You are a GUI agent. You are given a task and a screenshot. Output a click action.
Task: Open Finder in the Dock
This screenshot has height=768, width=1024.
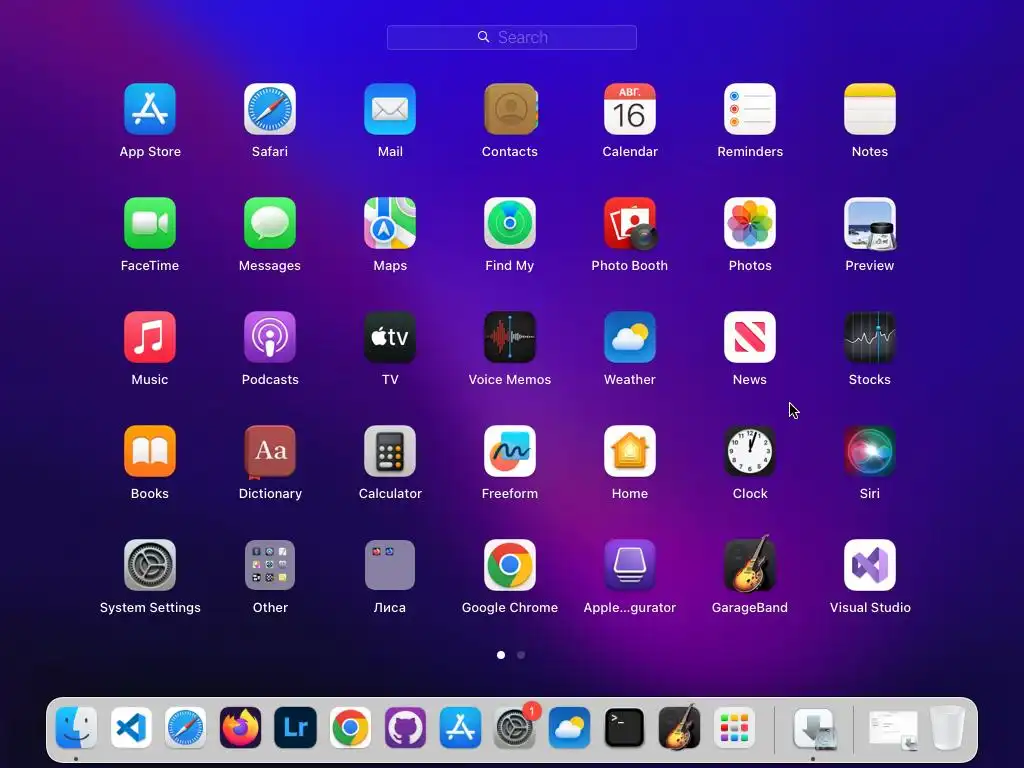coord(76,728)
